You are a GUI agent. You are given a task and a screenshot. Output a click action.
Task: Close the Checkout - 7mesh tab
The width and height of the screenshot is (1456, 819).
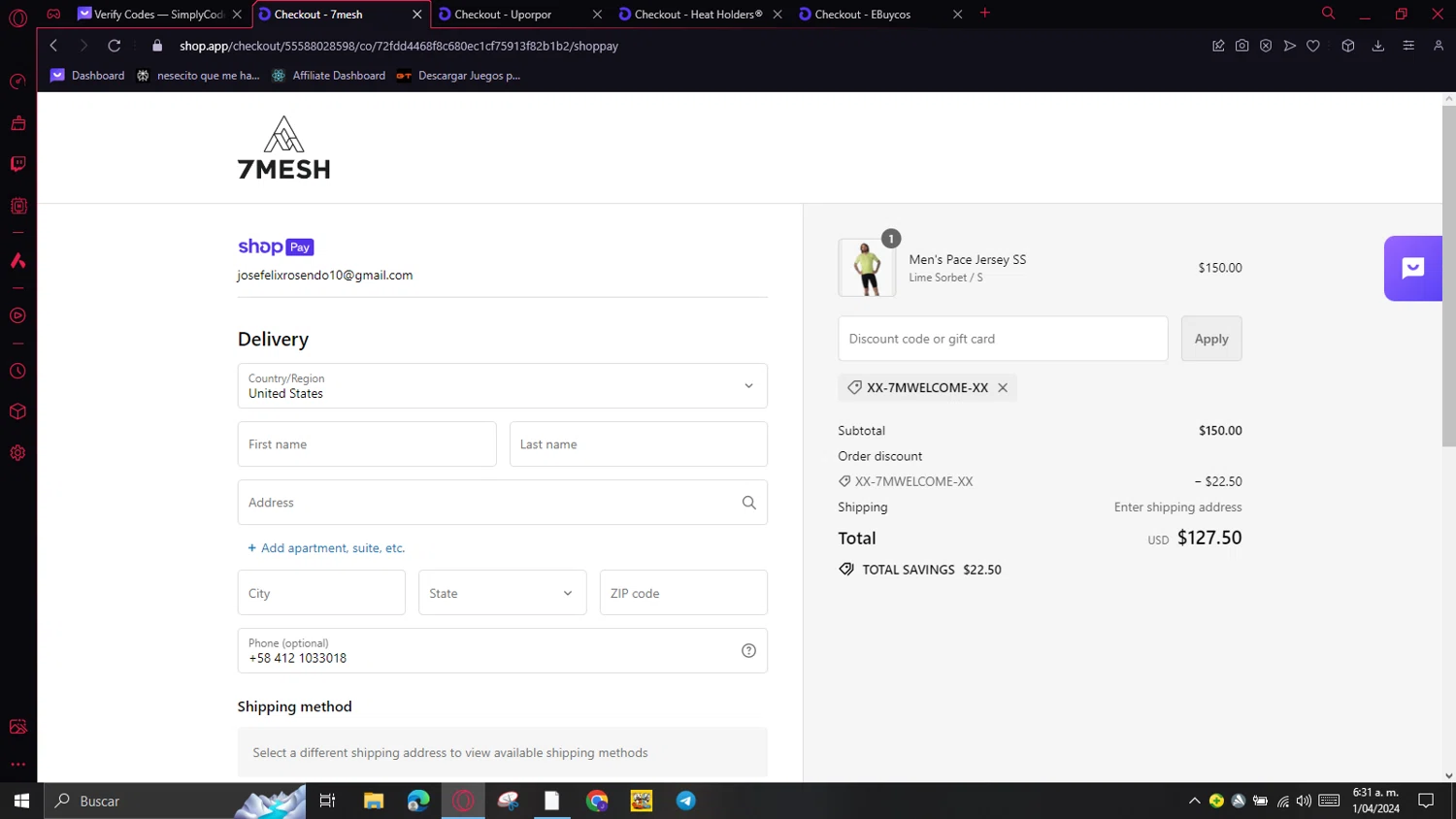click(417, 15)
